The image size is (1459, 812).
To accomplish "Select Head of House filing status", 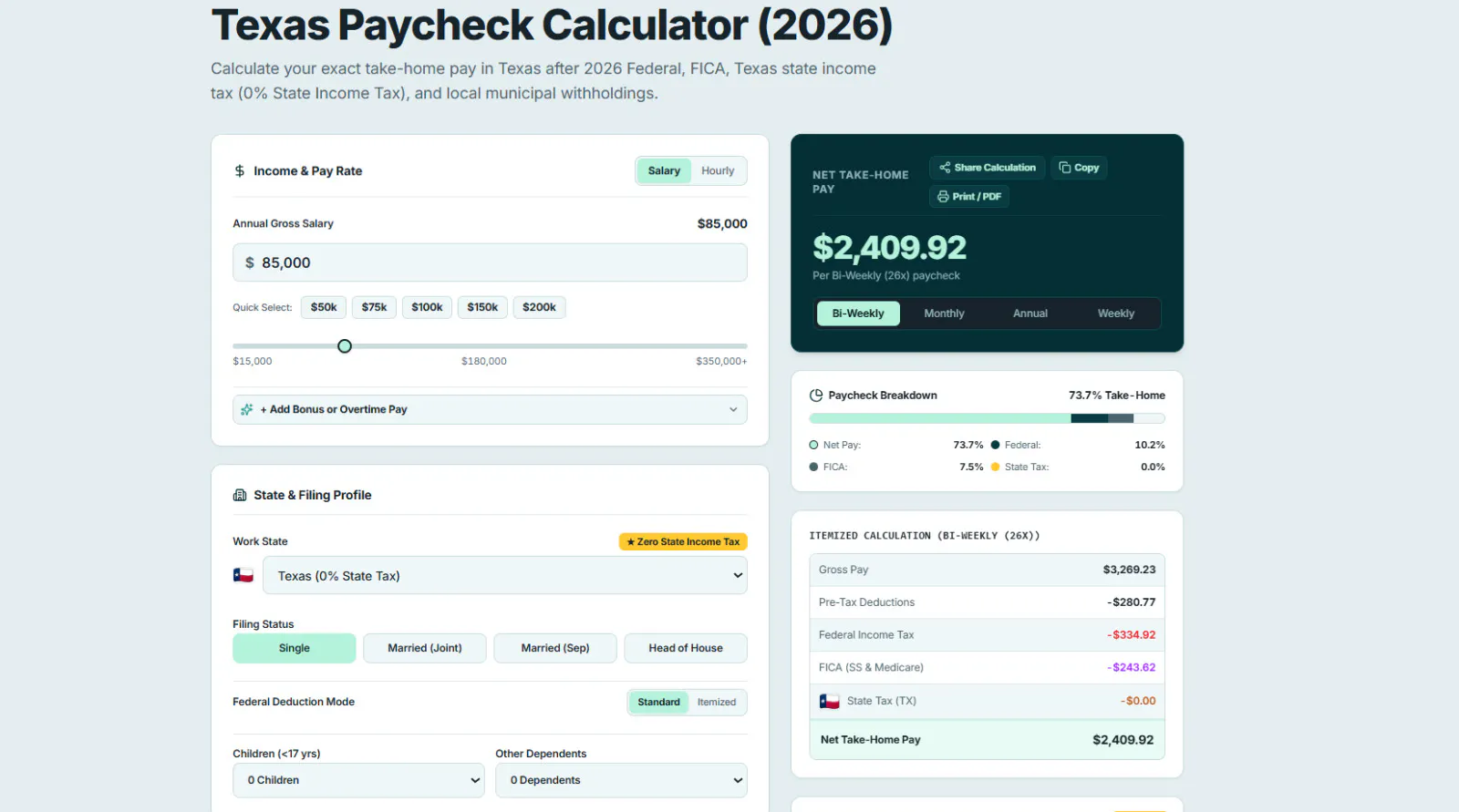I will click(686, 648).
